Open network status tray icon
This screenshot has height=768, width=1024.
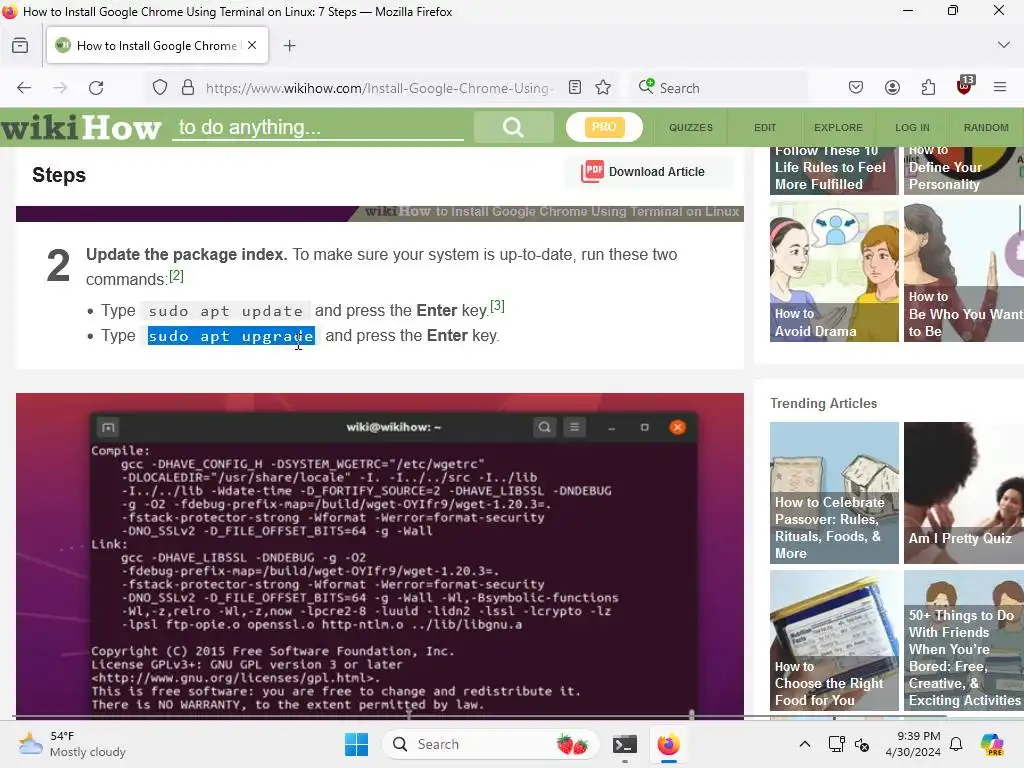click(836, 744)
